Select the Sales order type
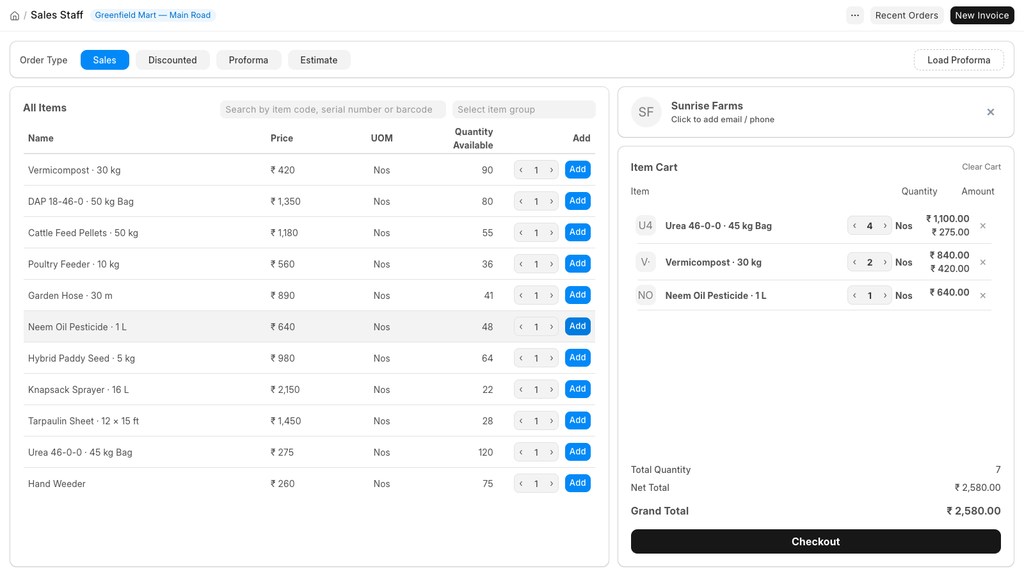 pos(104,59)
